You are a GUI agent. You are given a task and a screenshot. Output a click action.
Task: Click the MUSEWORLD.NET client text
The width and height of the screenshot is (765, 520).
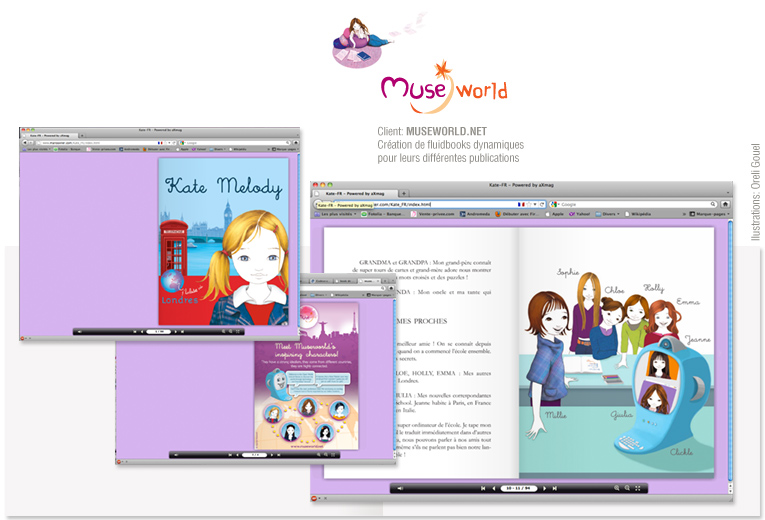446,131
